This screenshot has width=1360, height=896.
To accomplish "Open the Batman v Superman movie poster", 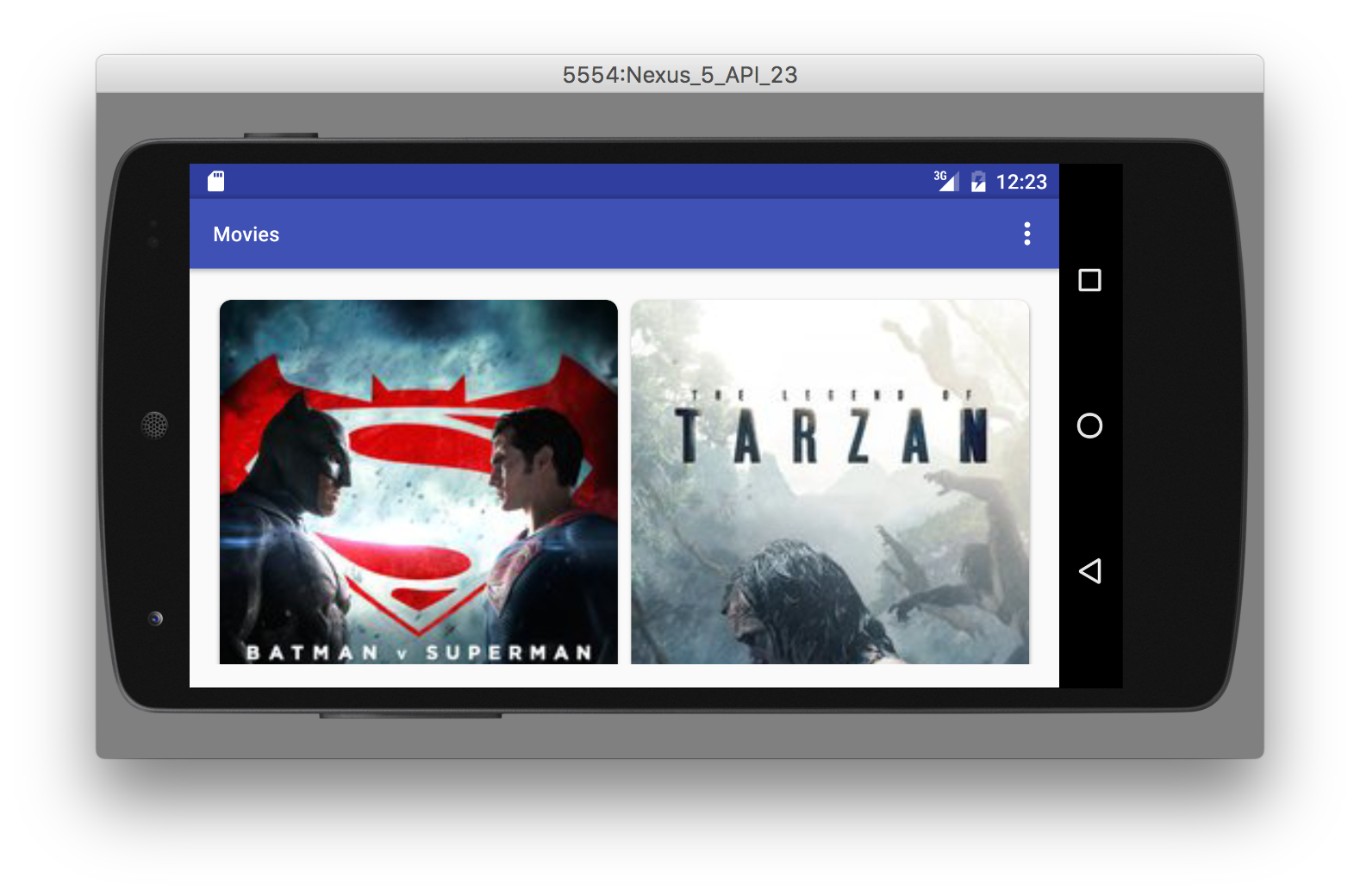I will [x=419, y=482].
